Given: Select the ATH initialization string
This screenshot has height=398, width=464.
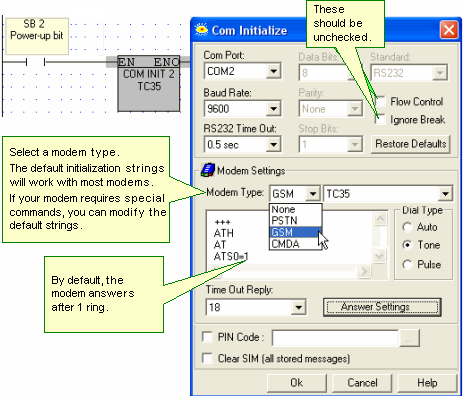Looking at the screenshot, I should point(224,233).
